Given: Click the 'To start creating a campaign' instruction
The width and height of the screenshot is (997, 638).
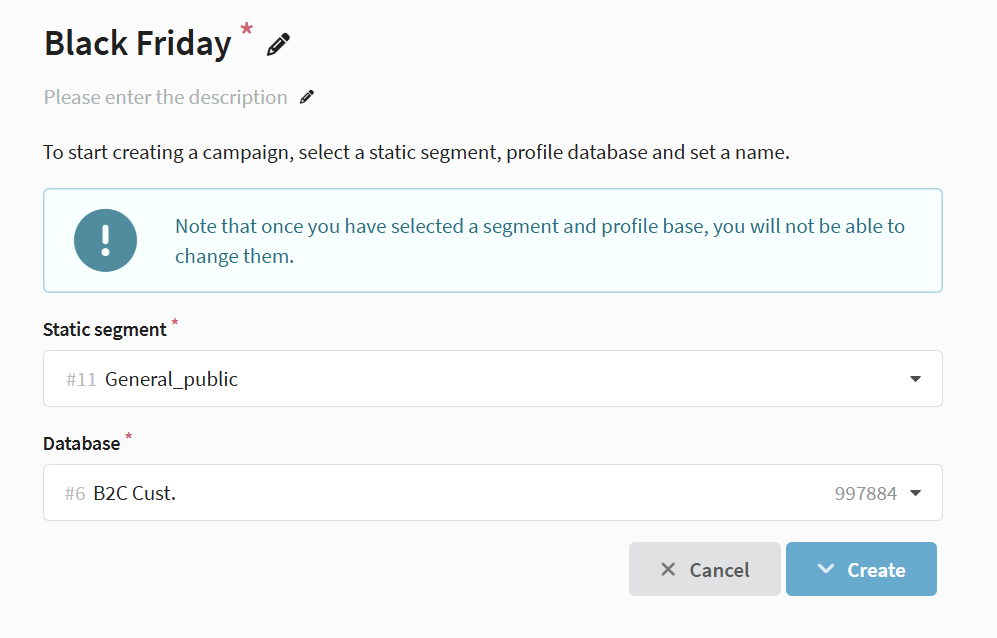Looking at the screenshot, I should [x=416, y=153].
